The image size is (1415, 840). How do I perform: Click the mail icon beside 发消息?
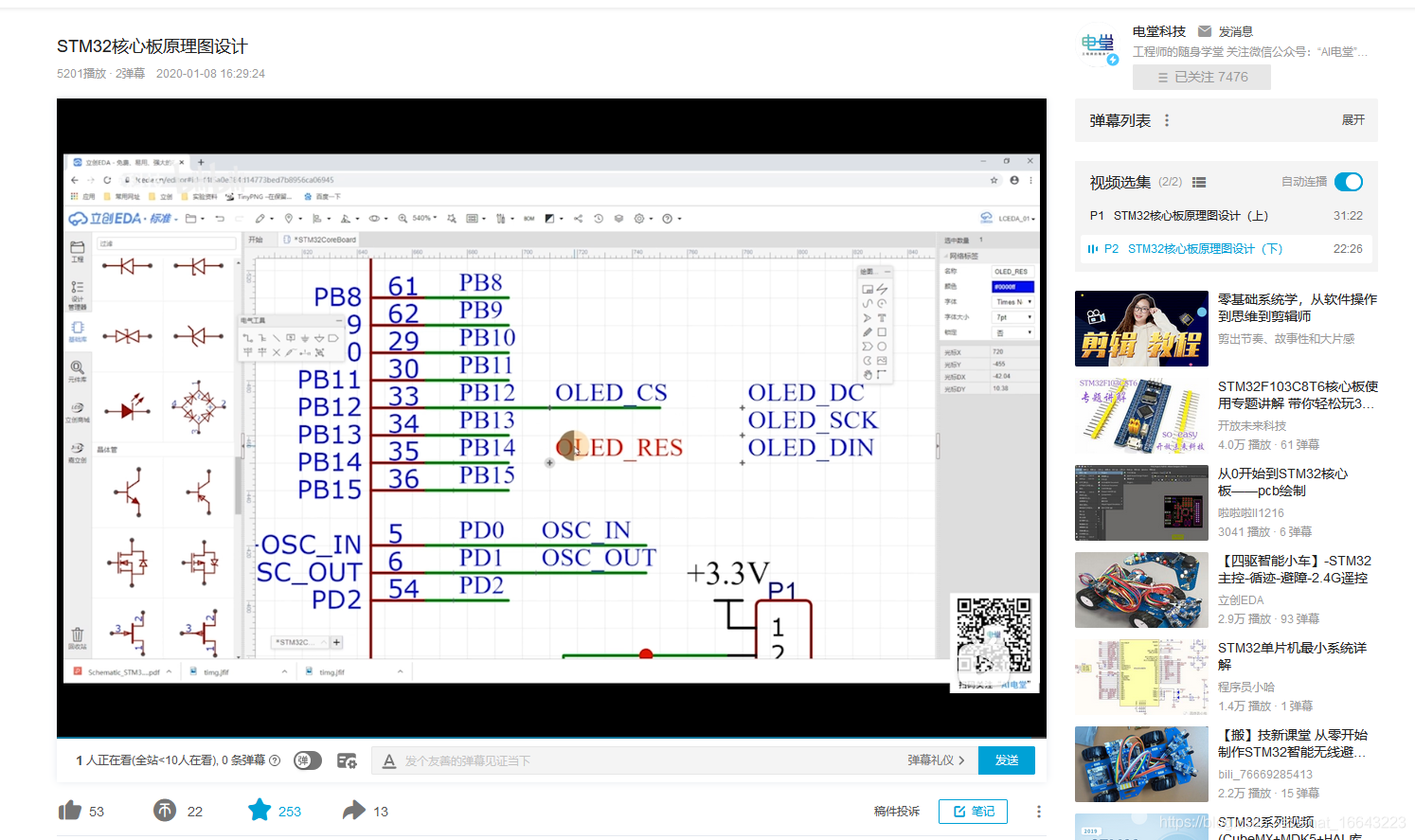coord(1205,31)
